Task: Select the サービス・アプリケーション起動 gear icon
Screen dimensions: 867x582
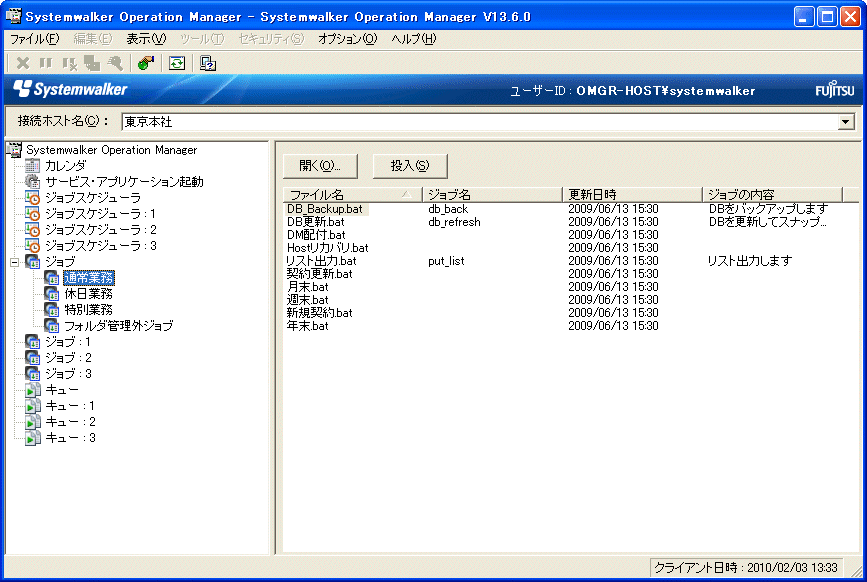Action: click(x=33, y=181)
